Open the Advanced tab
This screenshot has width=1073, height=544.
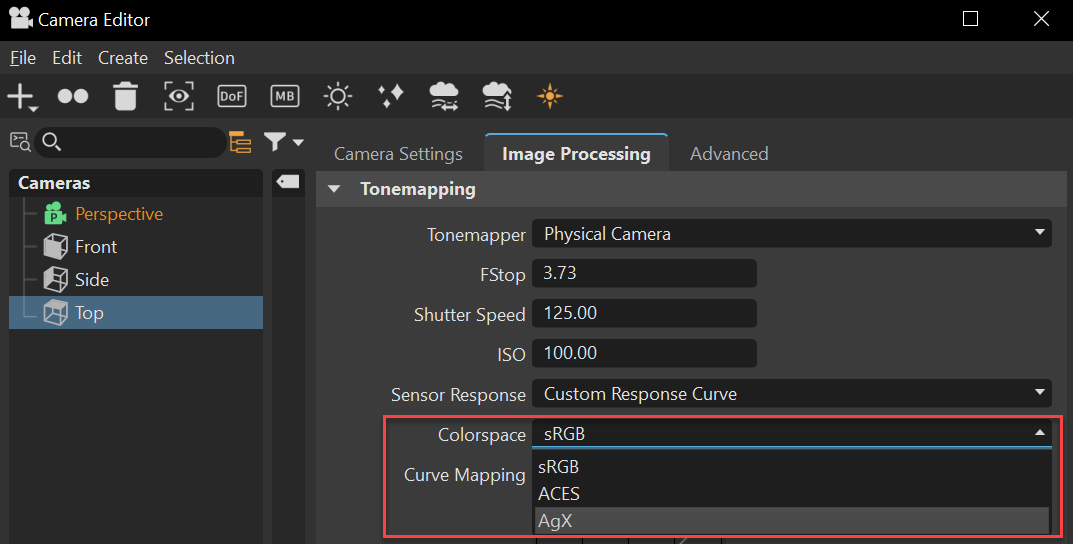[729, 154]
